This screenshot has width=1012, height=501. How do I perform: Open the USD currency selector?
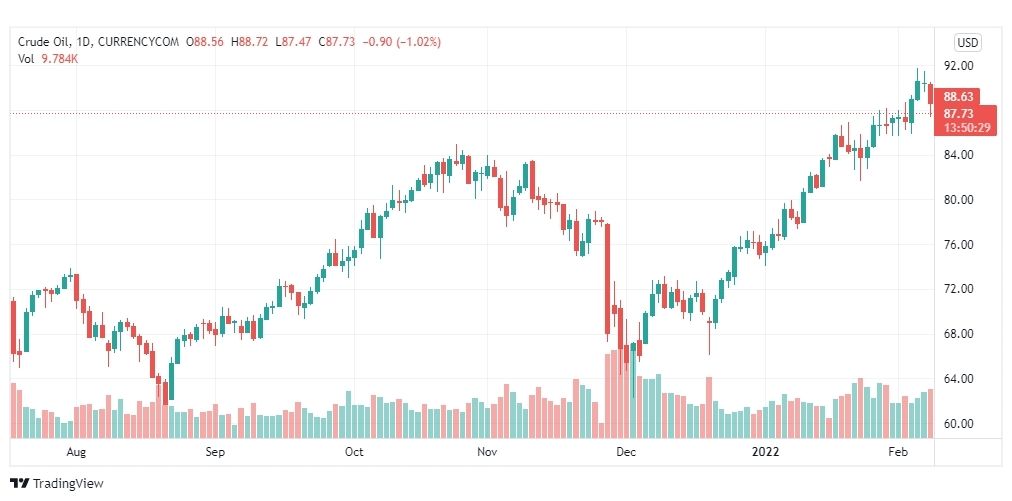pos(967,43)
